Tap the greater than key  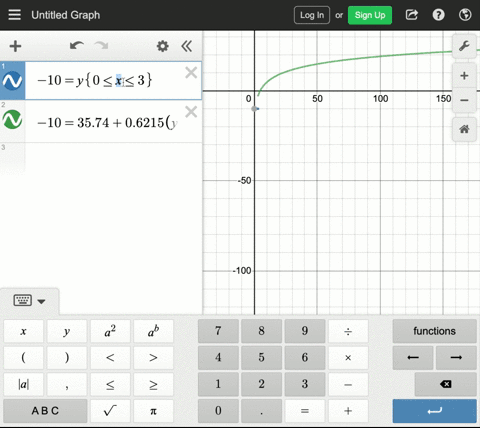click(x=153, y=357)
